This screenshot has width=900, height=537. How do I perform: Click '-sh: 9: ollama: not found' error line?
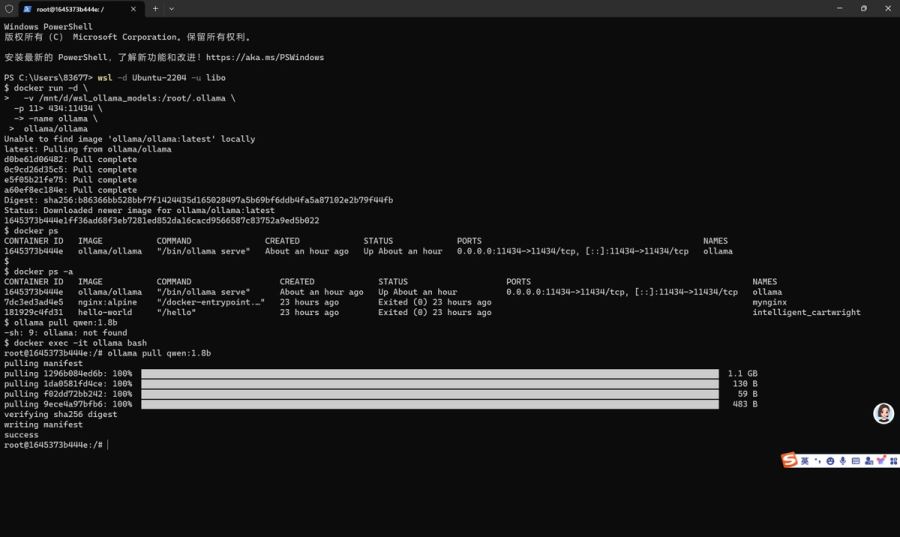65,333
